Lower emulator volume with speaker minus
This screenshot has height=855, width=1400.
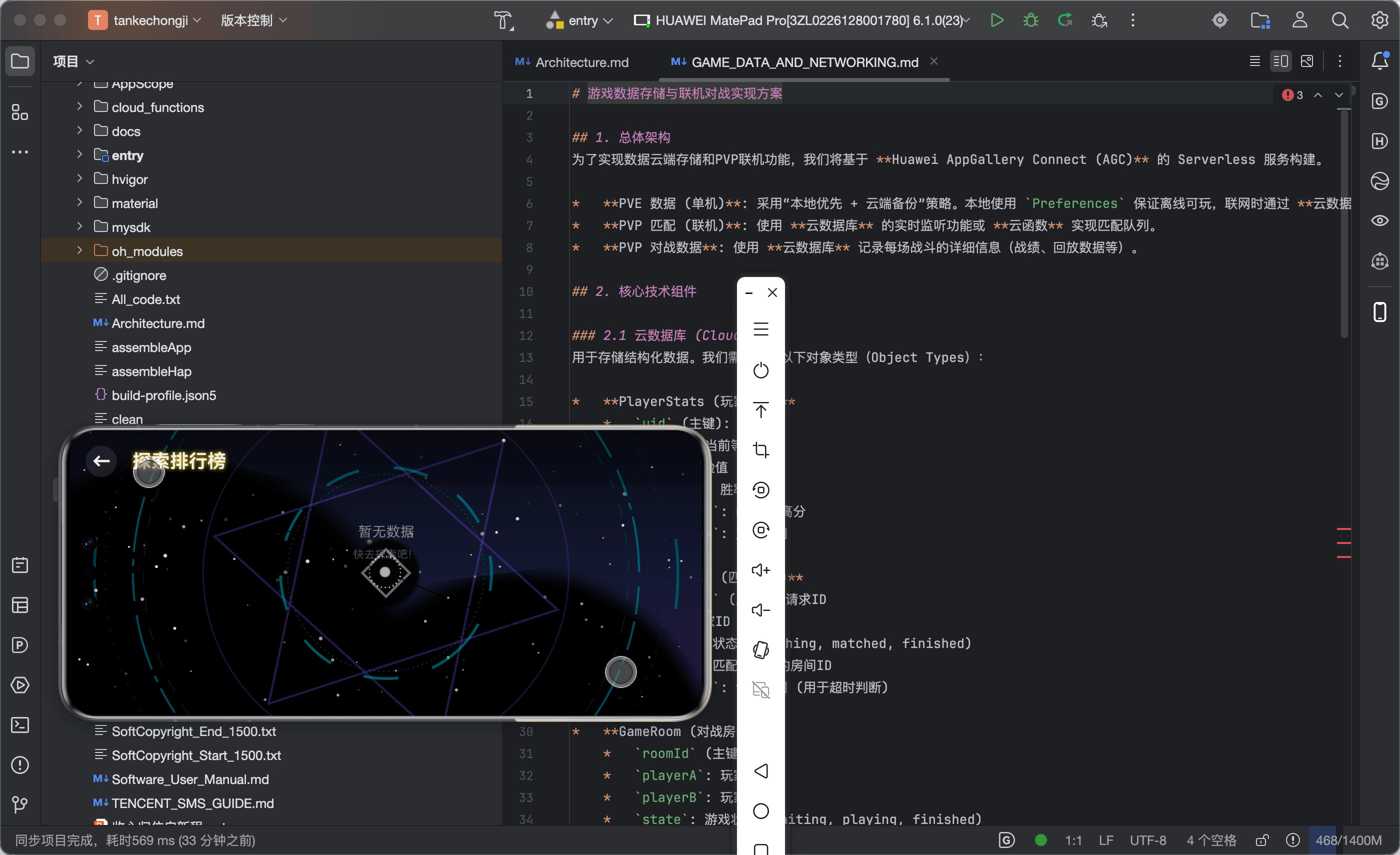[x=761, y=609]
